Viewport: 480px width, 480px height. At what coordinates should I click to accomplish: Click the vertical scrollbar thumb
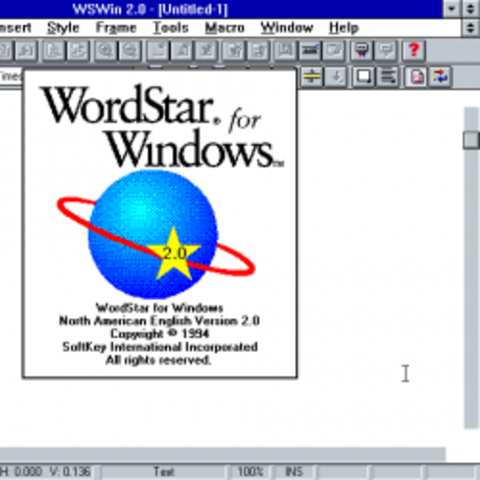click(x=471, y=140)
